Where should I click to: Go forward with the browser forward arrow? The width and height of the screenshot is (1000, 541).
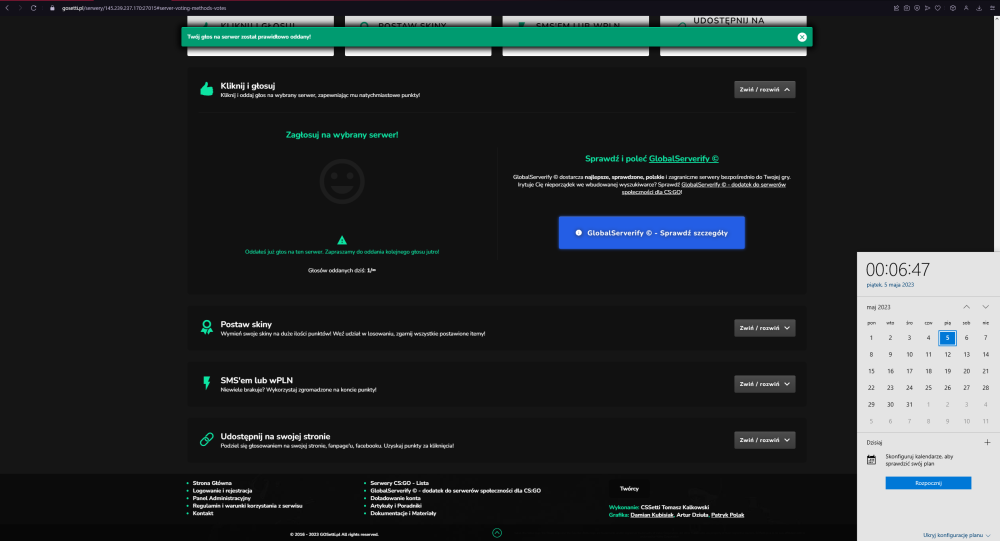pyautogui.click(x=19, y=8)
